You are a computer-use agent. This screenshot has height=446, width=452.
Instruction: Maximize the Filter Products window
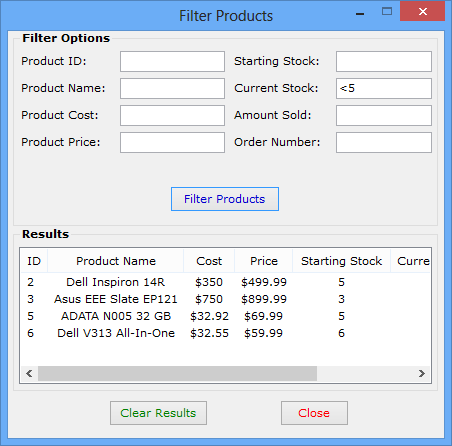pos(387,12)
